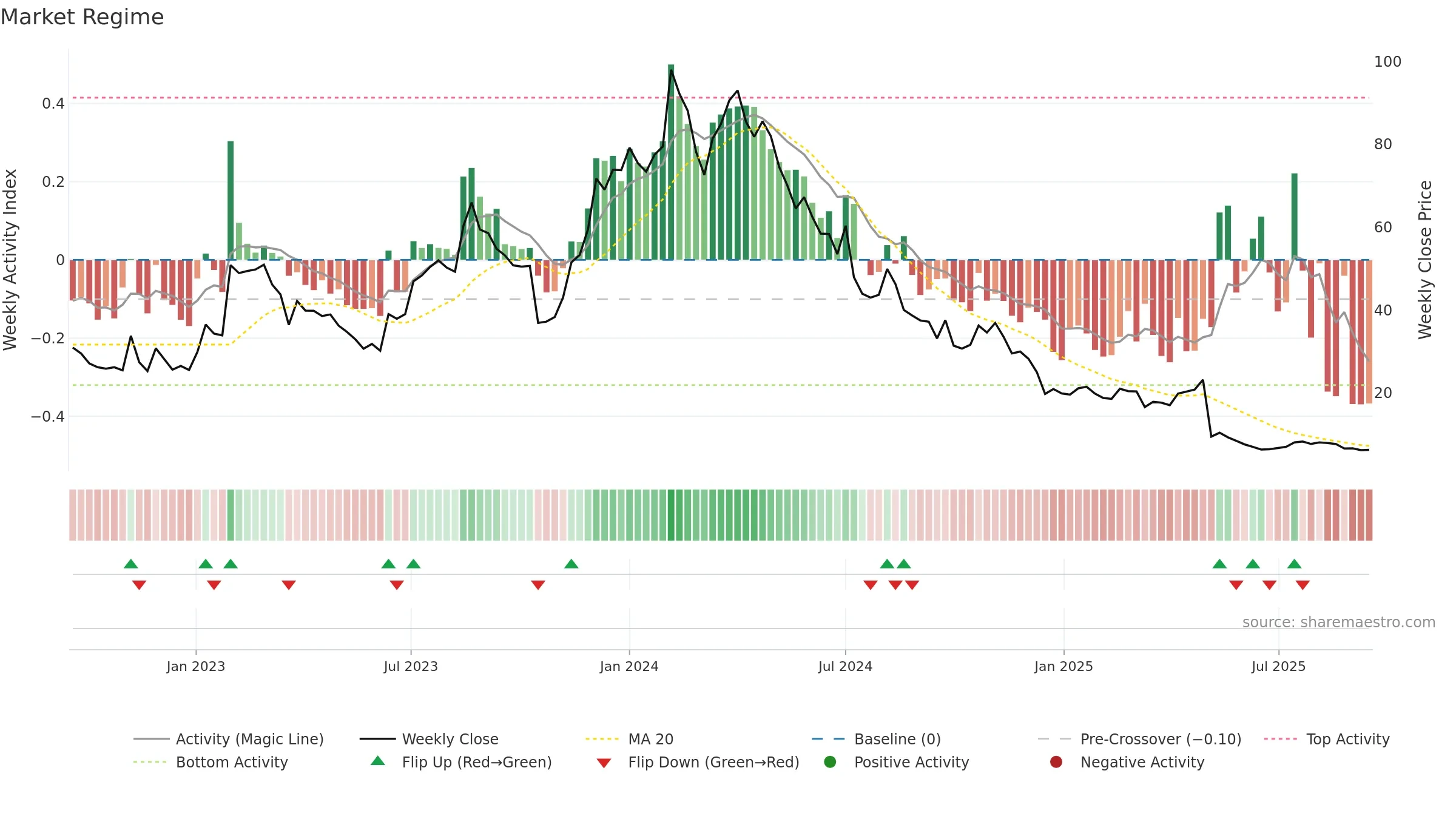
Task: Toggle the MA 20 legend entry
Action: coord(629,739)
